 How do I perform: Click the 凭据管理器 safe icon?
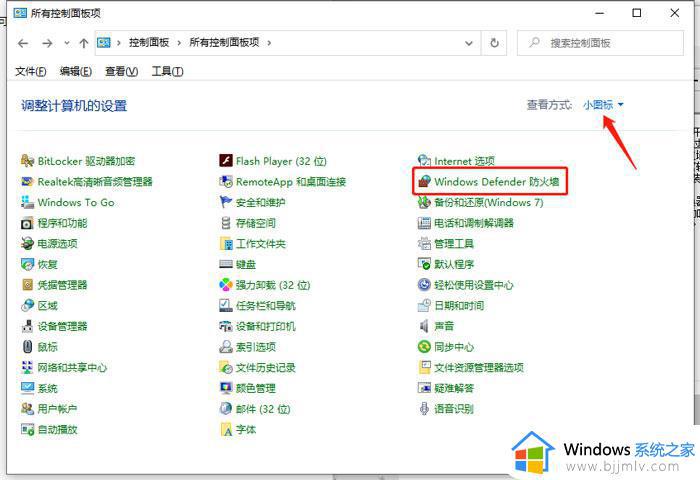coord(27,285)
